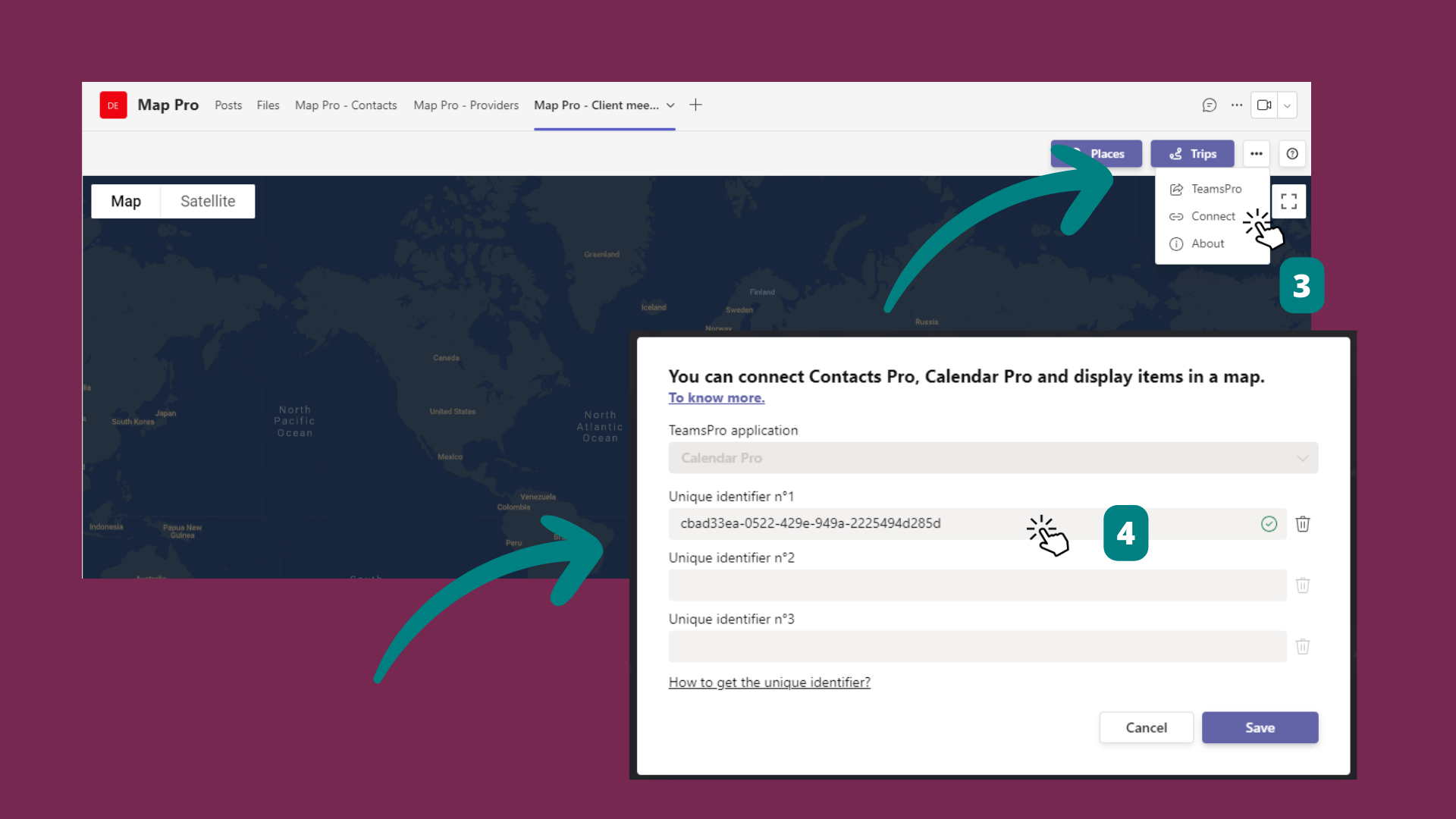Open TeamsPro application dropdown
1456x819 pixels.
993,458
